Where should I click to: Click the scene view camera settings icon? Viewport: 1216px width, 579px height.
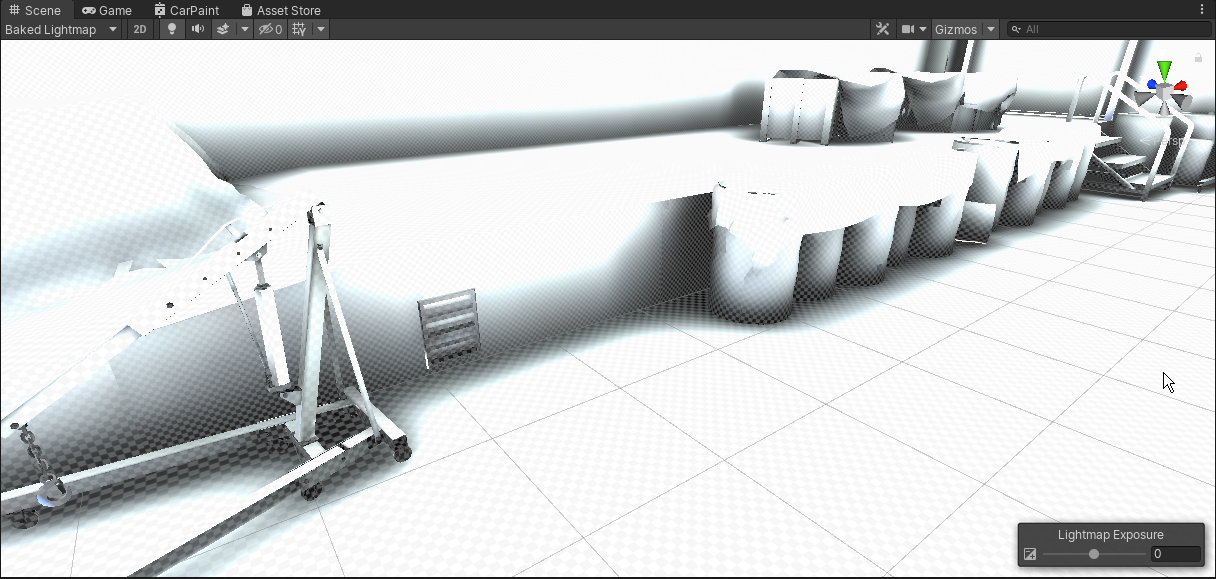[x=908, y=29]
